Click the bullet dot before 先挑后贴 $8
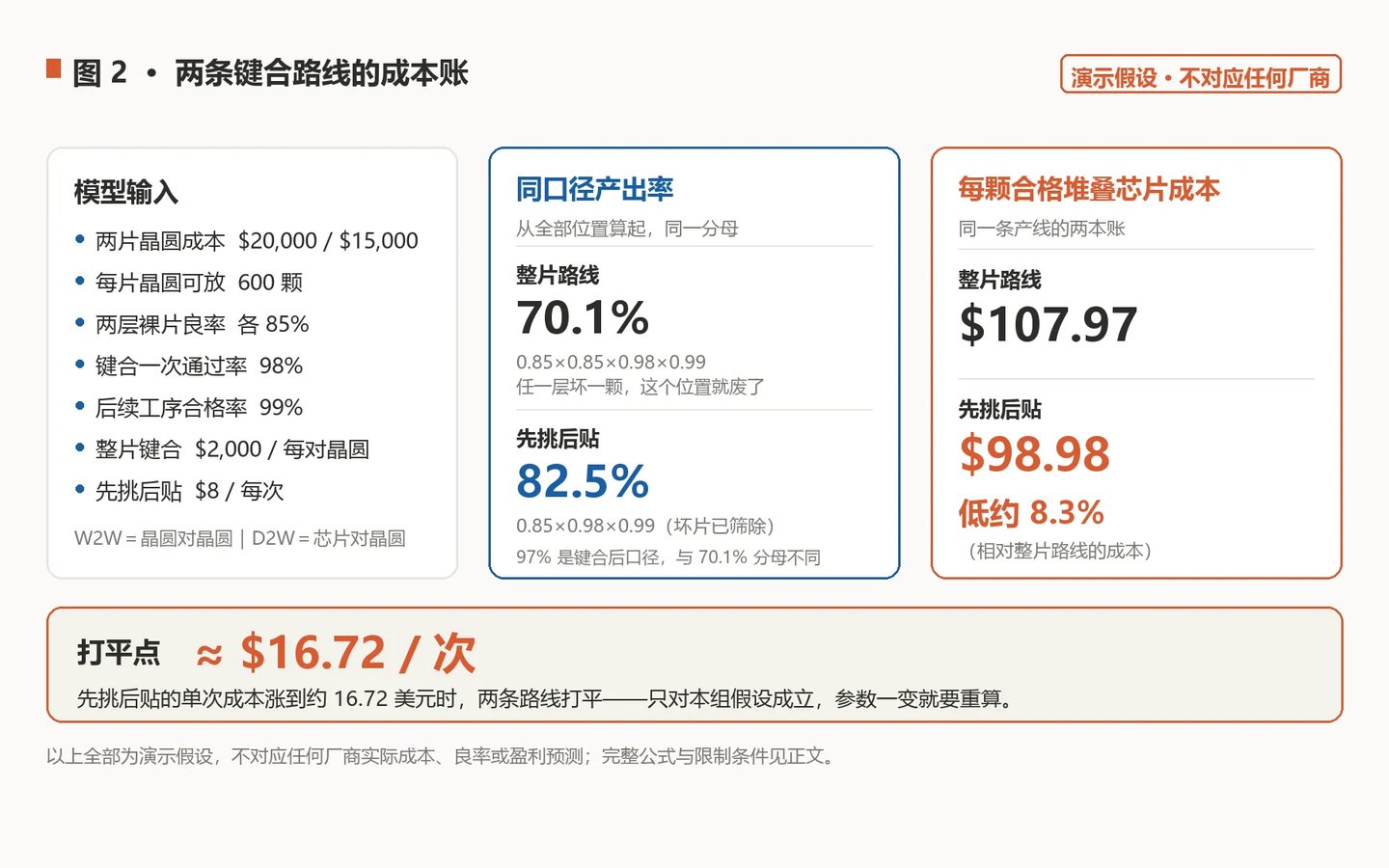 point(80,489)
